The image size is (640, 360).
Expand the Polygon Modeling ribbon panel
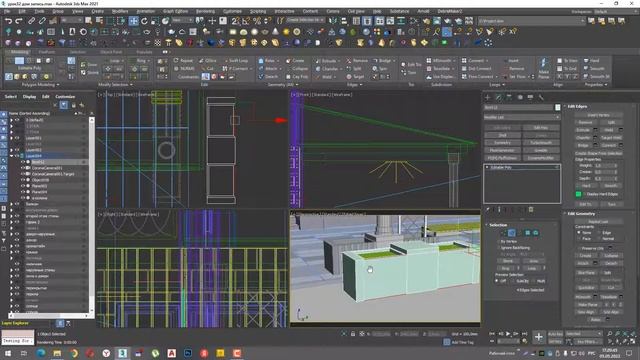click(40, 84)
